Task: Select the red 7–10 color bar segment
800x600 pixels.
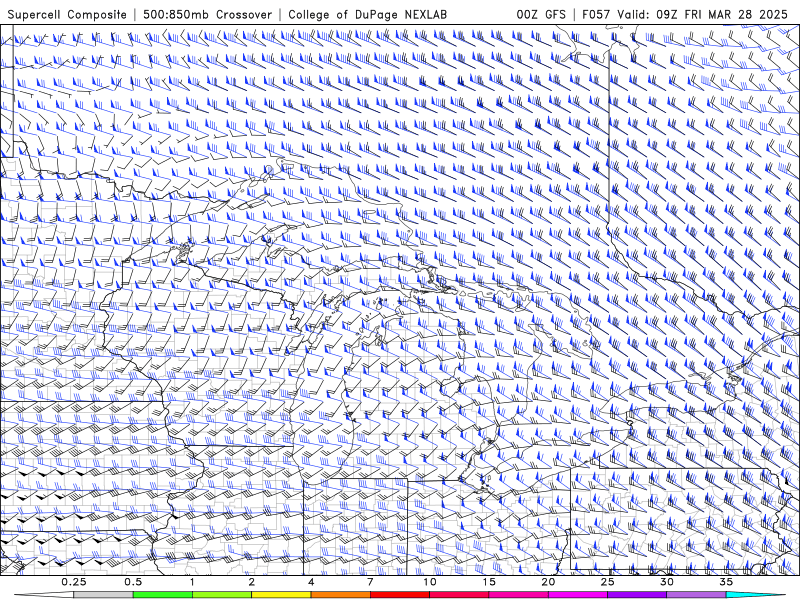Action: coord(399,595)
